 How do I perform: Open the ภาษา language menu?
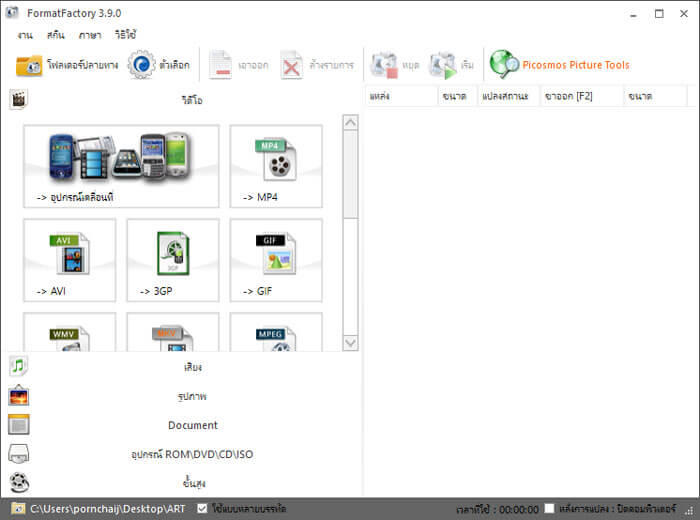click(x=90, y=35)
